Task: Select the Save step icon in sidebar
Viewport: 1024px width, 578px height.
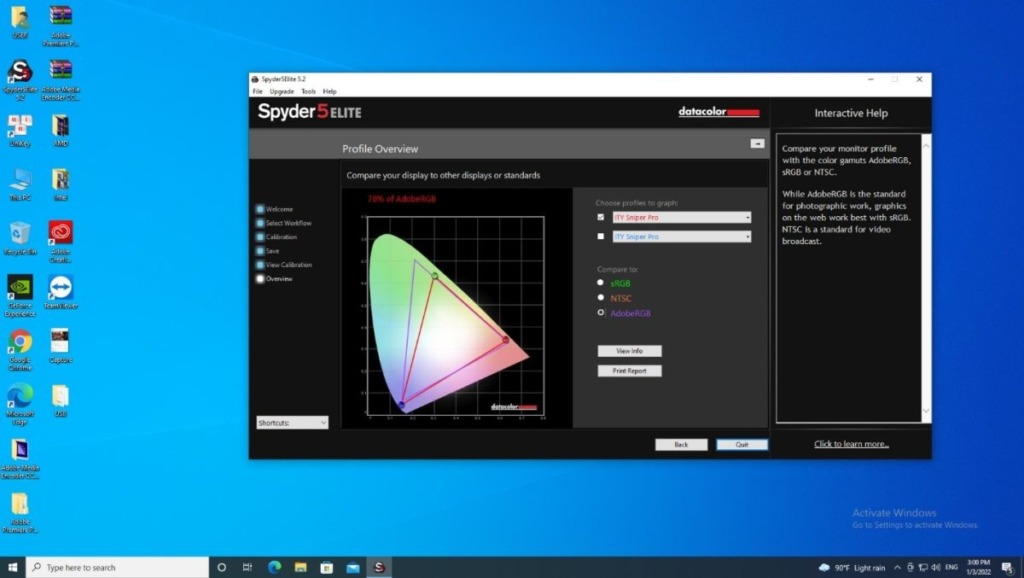Action: tap(260, 250)
